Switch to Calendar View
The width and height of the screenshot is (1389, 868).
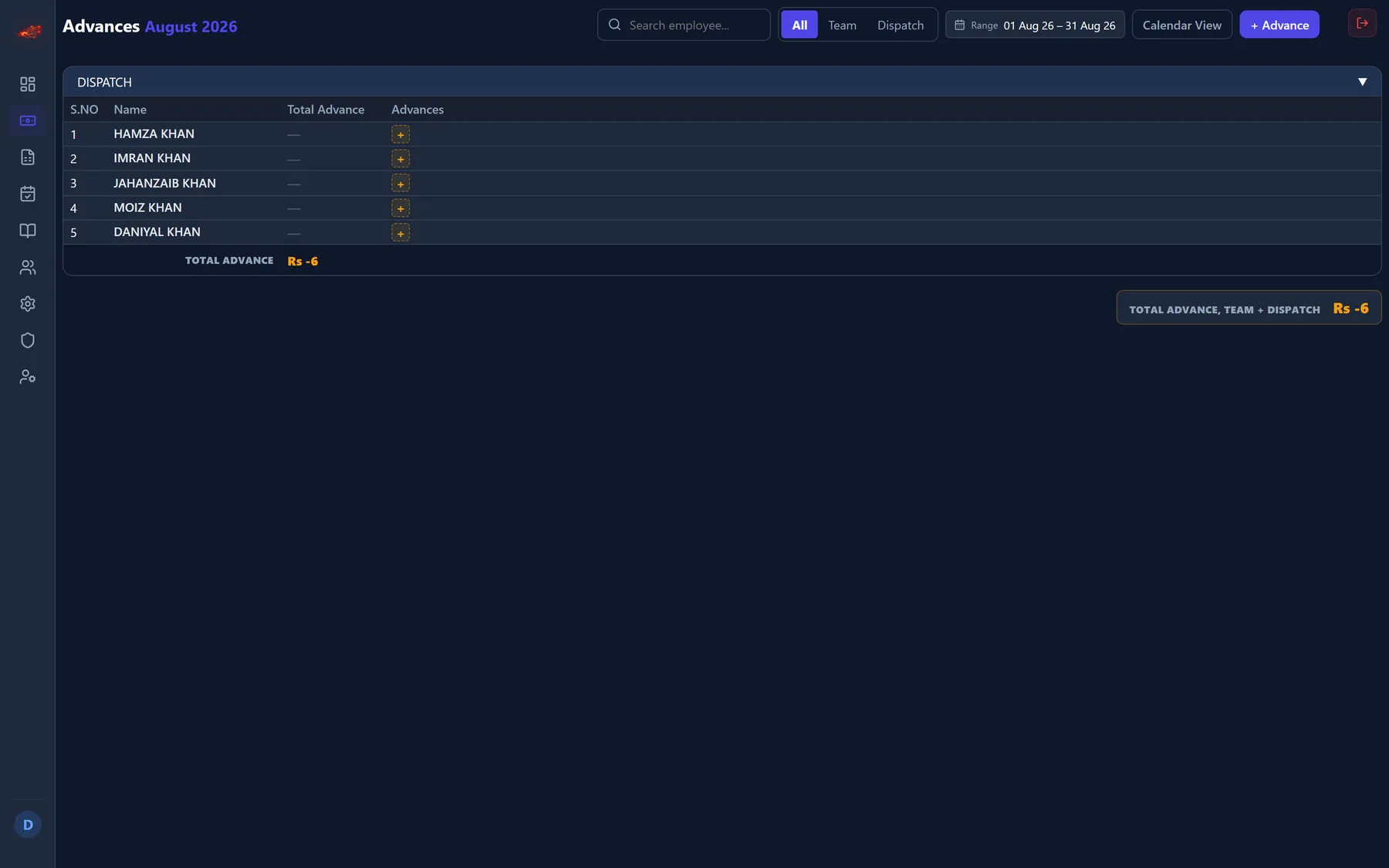(1181, 25)
